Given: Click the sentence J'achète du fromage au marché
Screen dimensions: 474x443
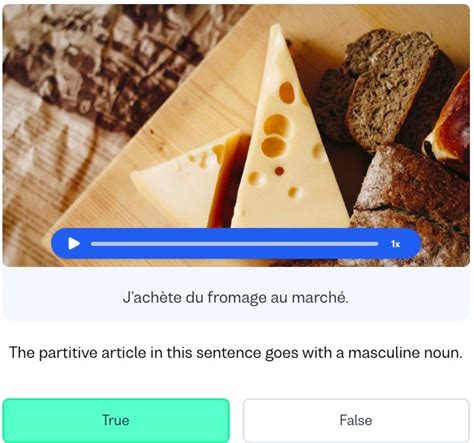Looking at the screenshot, I should (x=236, y=297).
